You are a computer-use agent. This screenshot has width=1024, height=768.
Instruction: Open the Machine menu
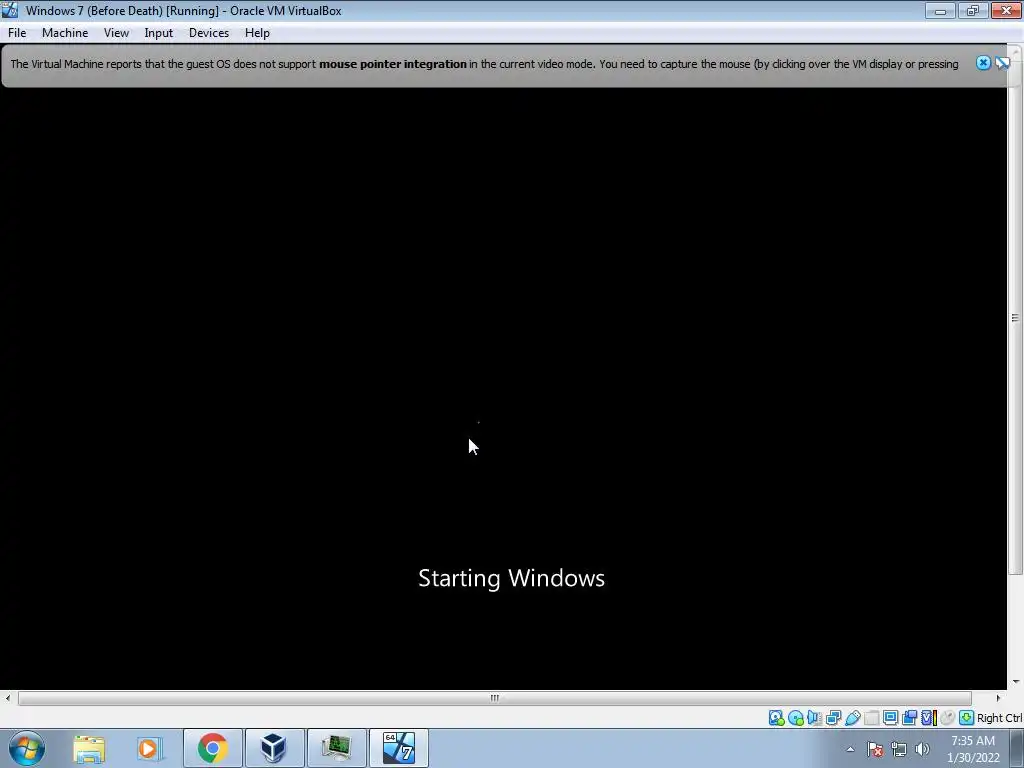65,33
